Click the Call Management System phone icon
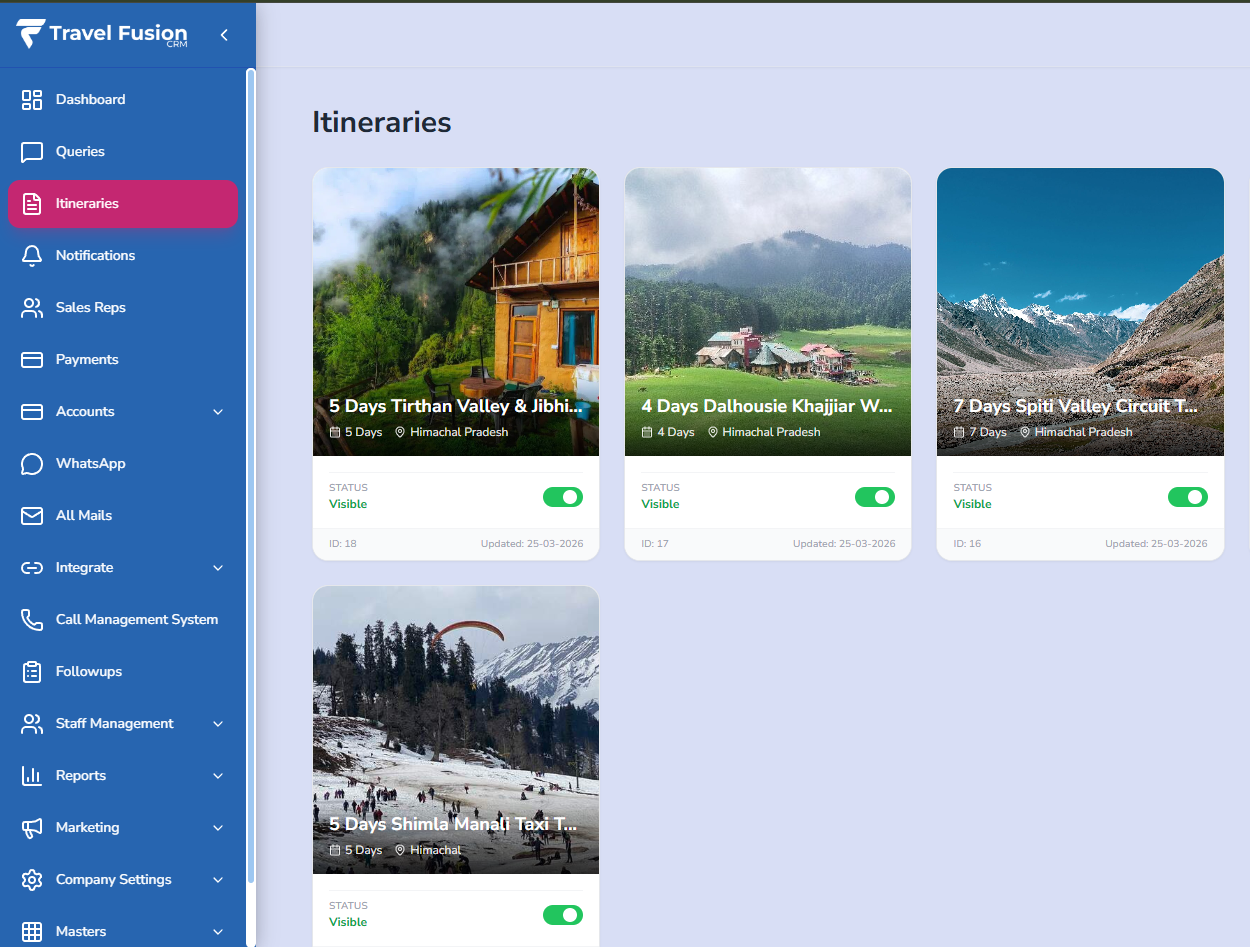Image resolution: width=1250 pixels, height=947 pixels. tap(32, 620)
